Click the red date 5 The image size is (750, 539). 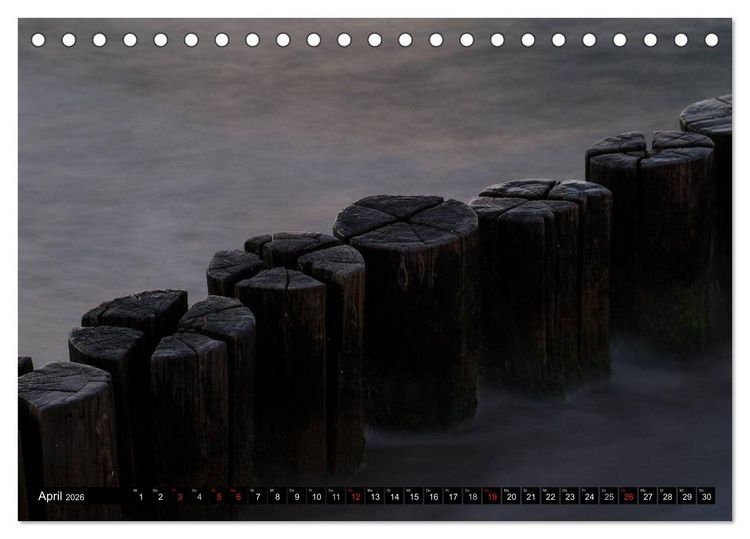click(x=219, y=495)
